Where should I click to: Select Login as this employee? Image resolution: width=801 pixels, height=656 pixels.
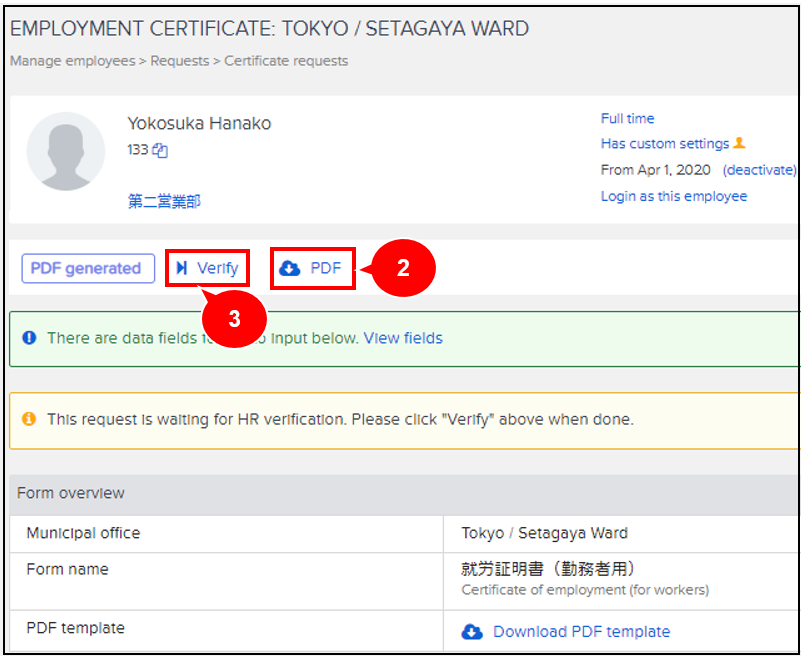click(674, 196)
